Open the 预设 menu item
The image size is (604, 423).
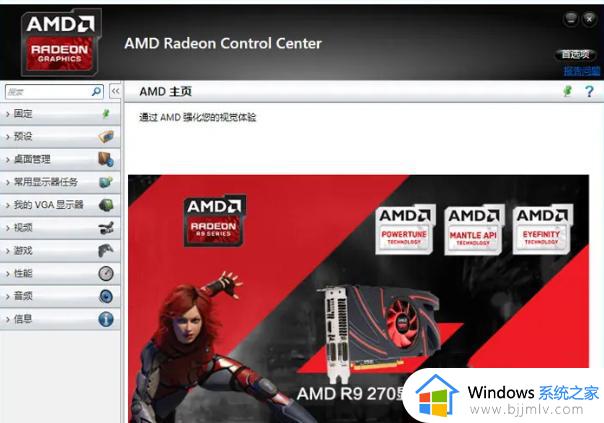[60, 136]
